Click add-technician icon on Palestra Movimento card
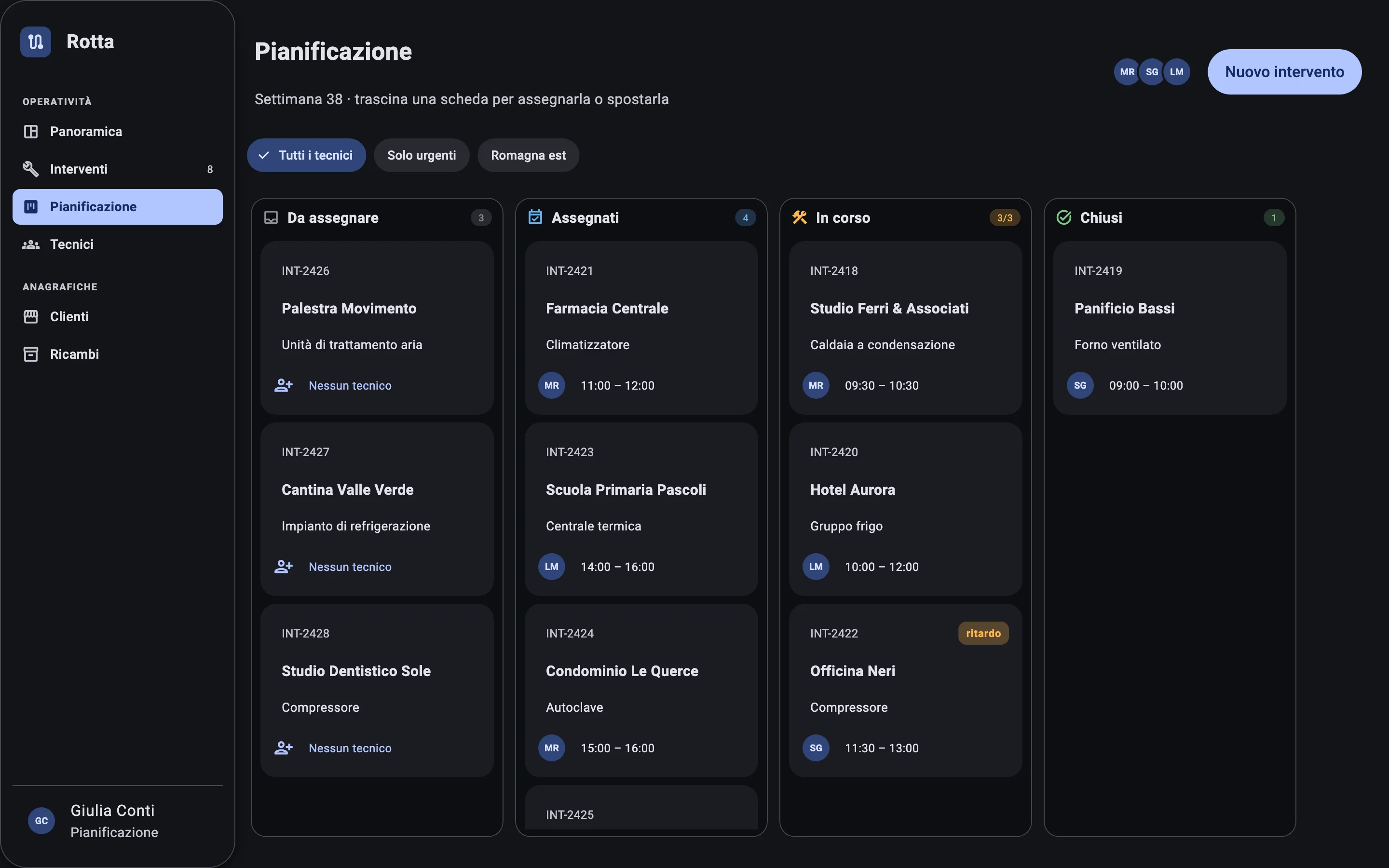The width and height of the screenshot is (1389, 868). pos(284,385)
